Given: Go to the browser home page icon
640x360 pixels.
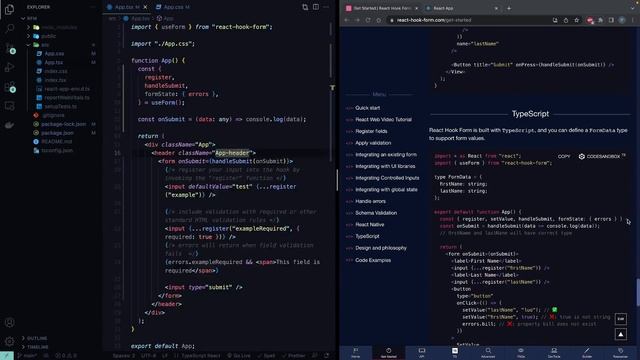Looking at the screenshot, I should (378, 20).
